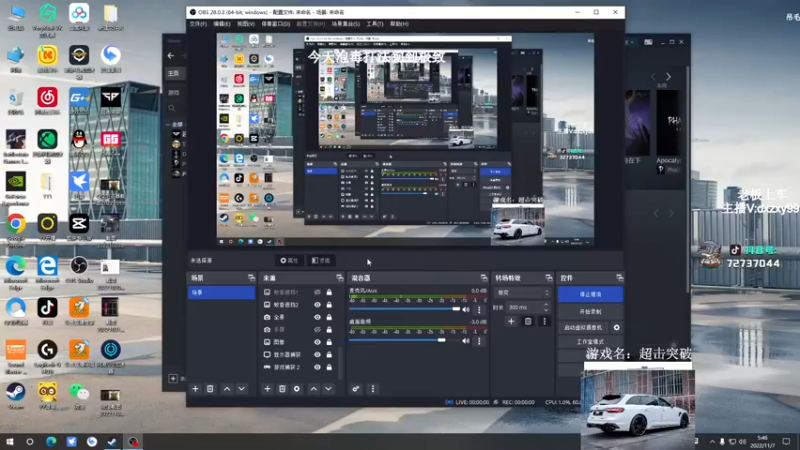Open Microsoft Edge from the taskbar
800x450 pixels.
pyautogui.click(x=51, y=442)
